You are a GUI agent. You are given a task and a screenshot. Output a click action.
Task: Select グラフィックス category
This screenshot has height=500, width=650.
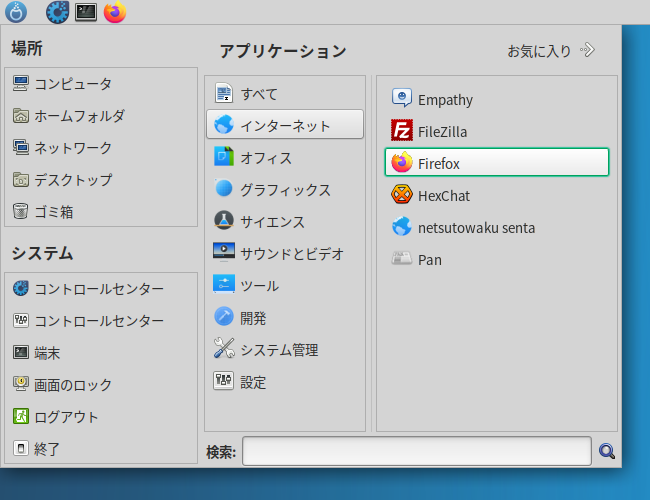tap(285, 189)
